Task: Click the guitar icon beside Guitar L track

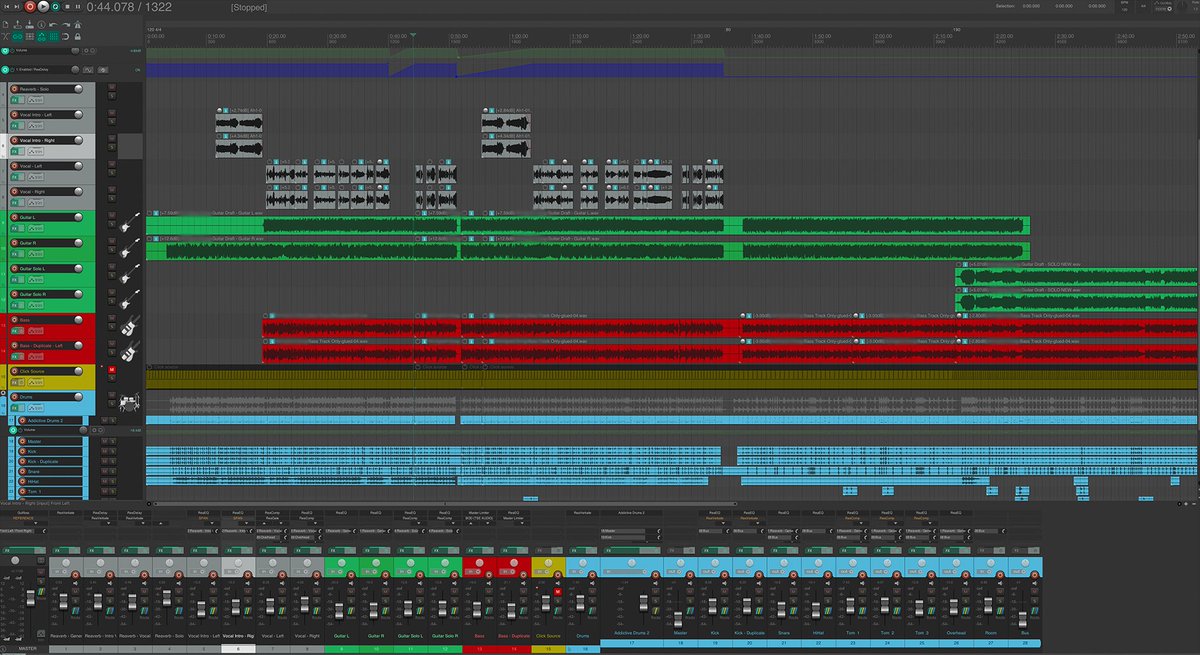Action: (x=126, y=221)
